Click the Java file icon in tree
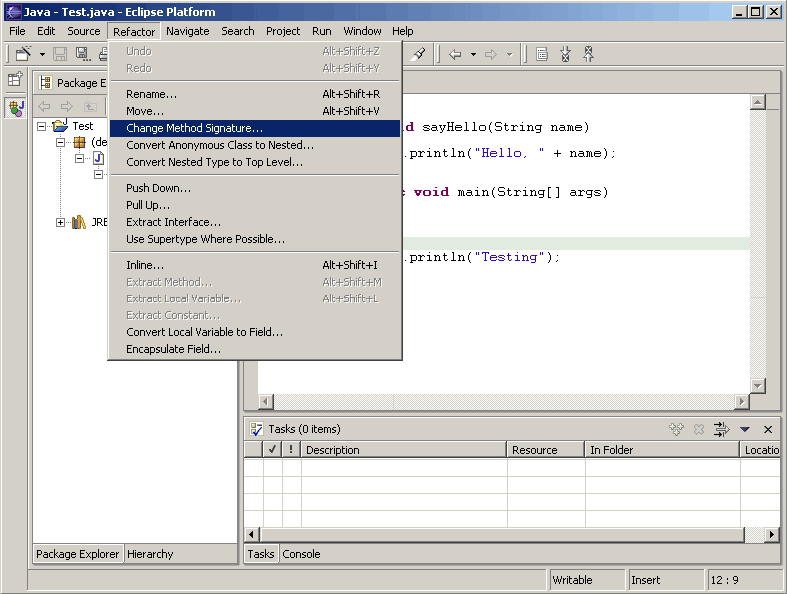 coord(98,159)
